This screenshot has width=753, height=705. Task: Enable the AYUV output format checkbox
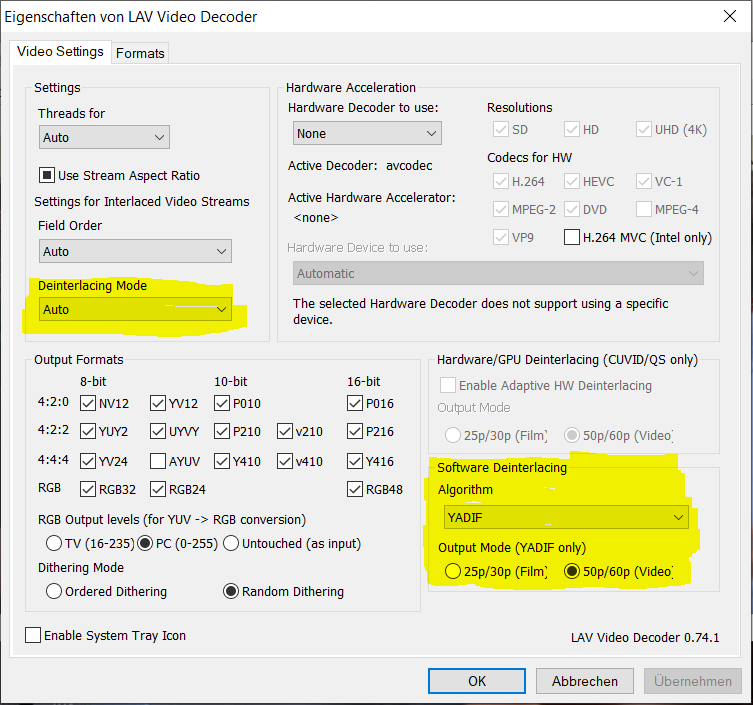tap(158, 461)
